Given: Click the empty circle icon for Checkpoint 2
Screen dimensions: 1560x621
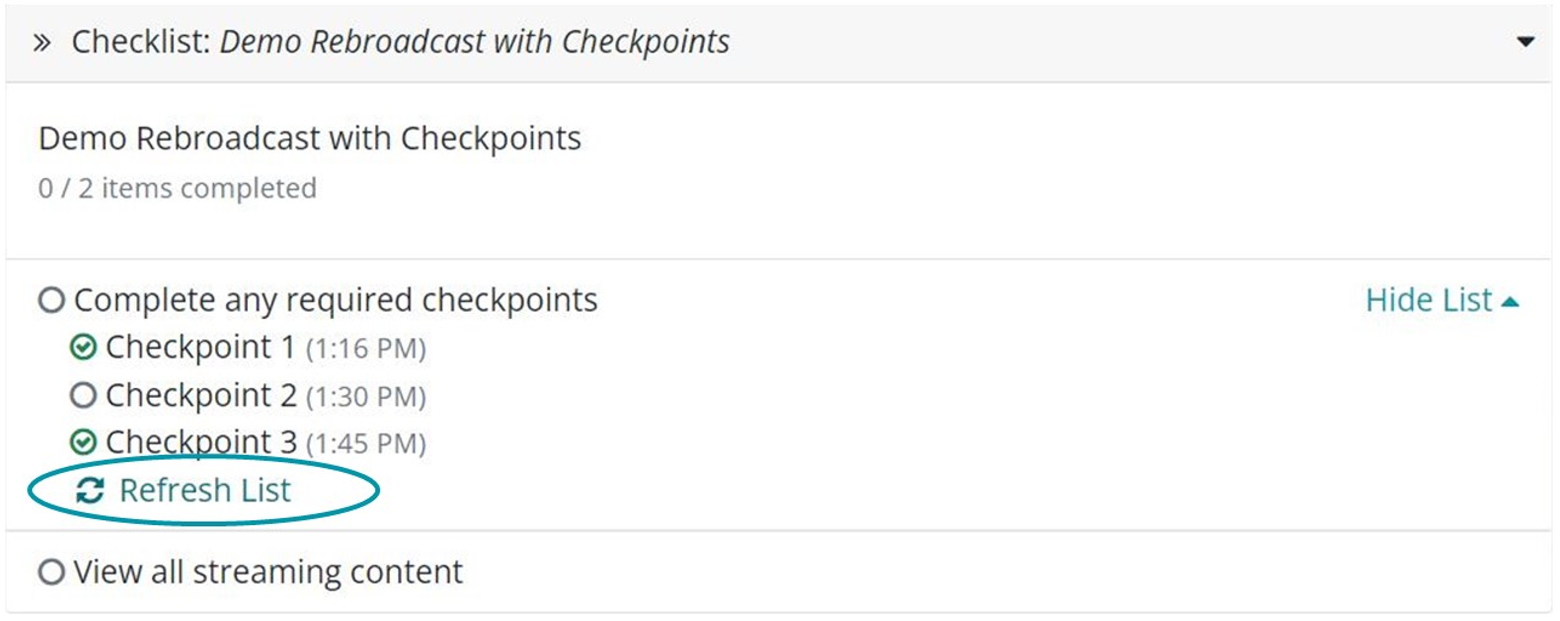Looking at the screenshot, I should point(83,396).
